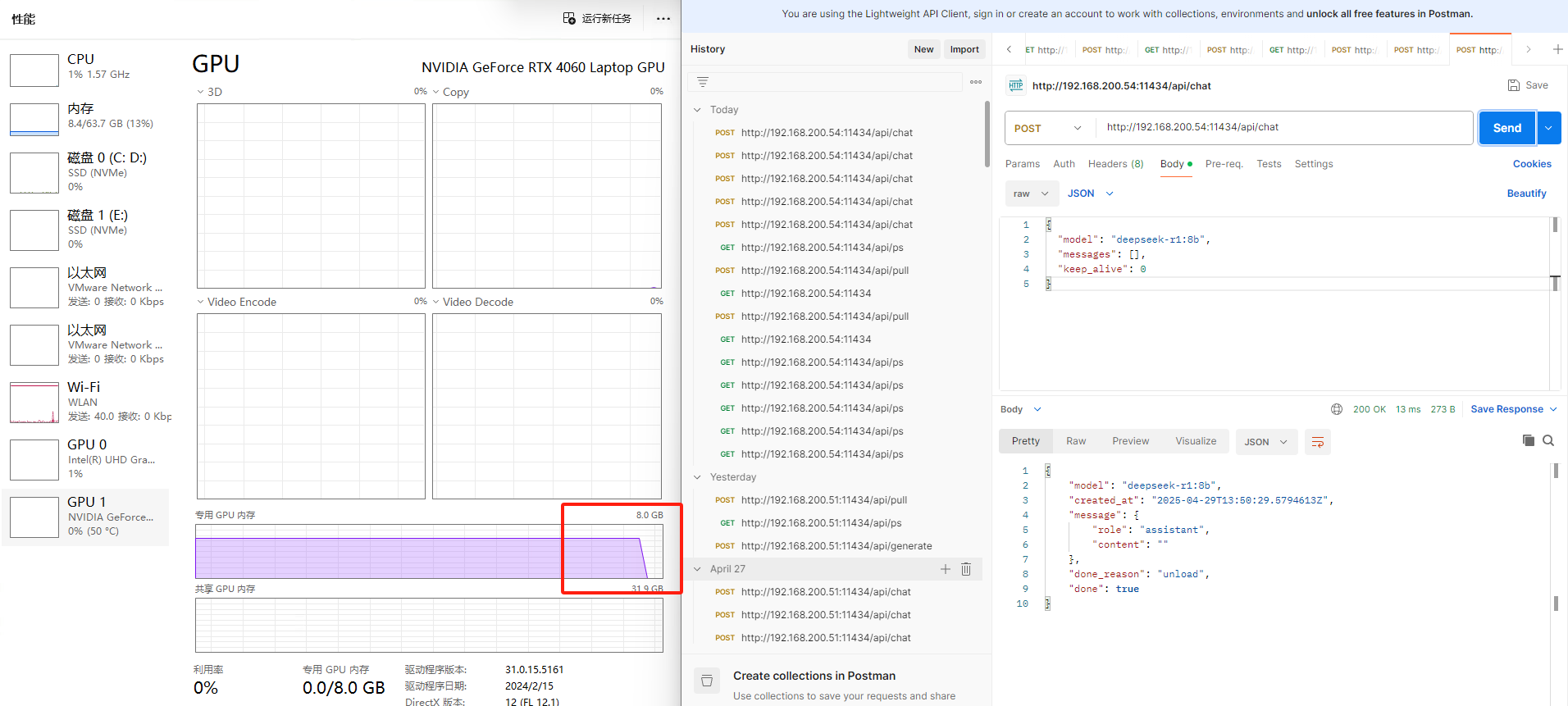This screenshot has height=706, width=1568.
Task: Open the Tests tab
Action: tap(1269, 164)
